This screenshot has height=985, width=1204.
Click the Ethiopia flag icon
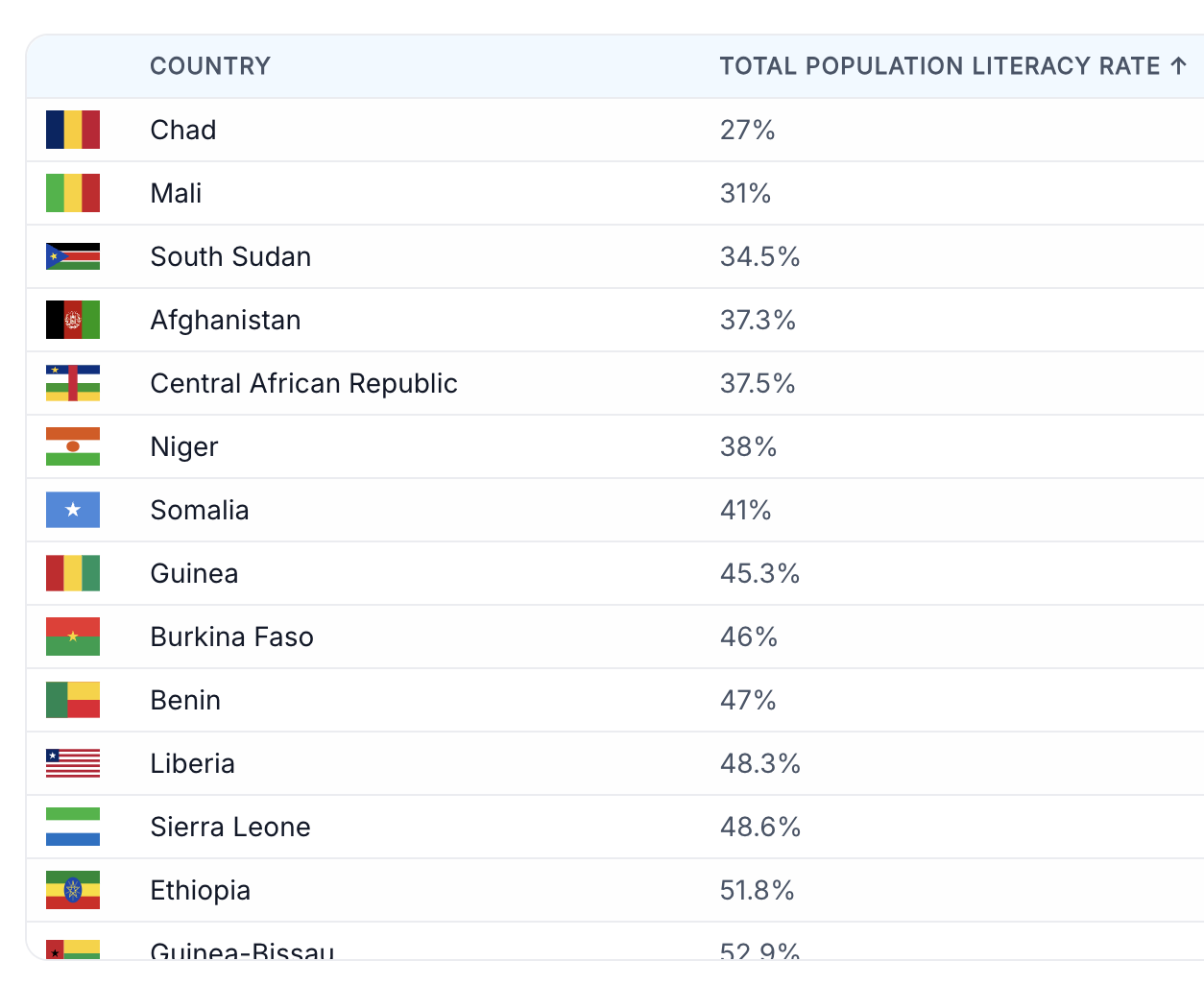[73, 890]
